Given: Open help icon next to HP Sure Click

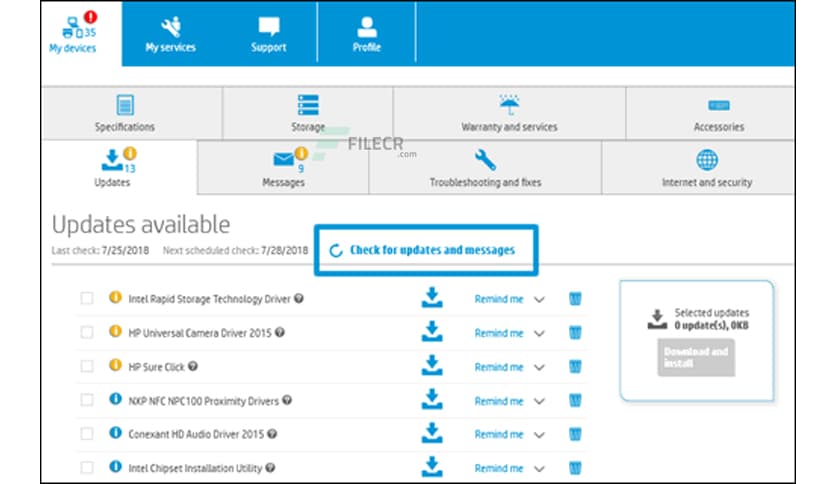Looking at the screenshot, I should click(193, 366).
